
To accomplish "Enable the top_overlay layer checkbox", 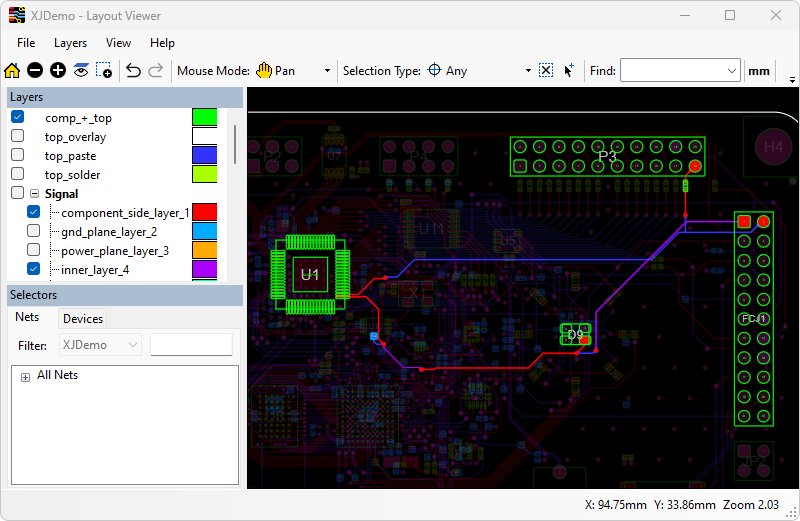I will click(17, 137).
